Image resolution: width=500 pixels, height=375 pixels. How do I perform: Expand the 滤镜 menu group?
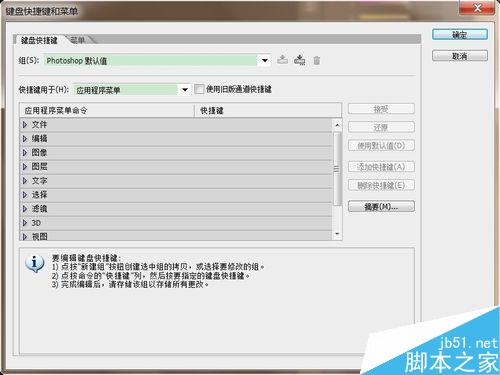[25, 209]
